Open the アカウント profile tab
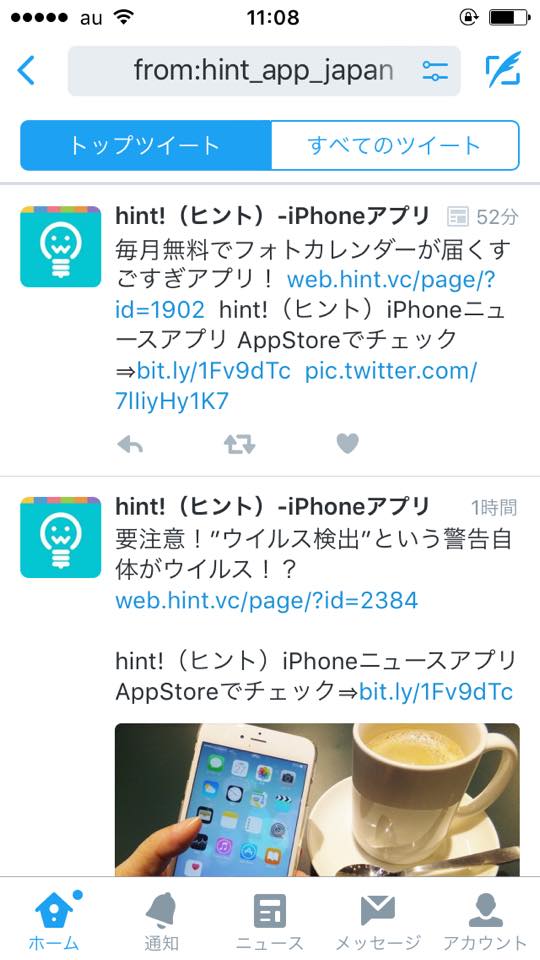The height and width of the screenshot is (960, 540). point(486,918)
